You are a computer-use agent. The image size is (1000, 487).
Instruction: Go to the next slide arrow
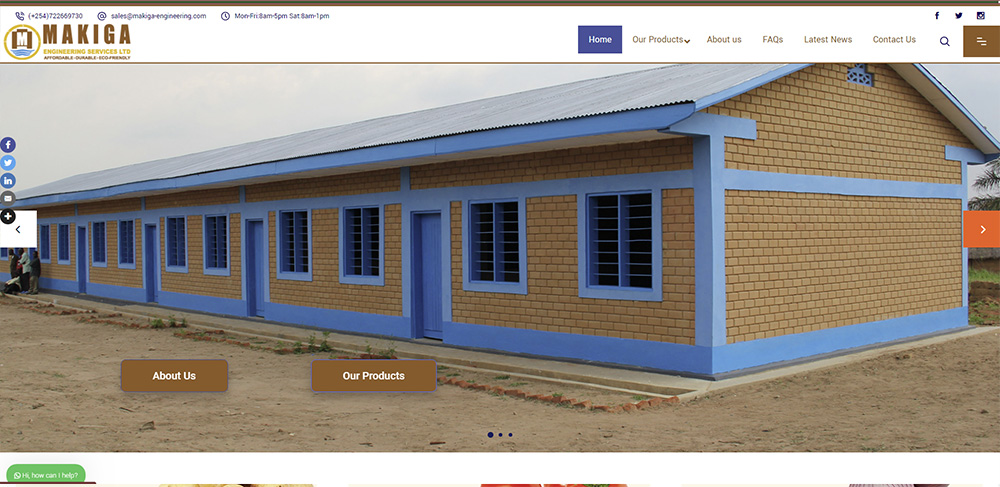(982, 229)
